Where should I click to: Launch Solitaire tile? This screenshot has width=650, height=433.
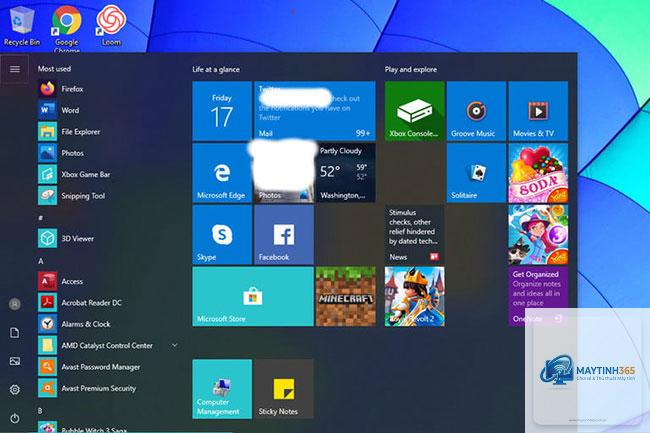(476, 173)
